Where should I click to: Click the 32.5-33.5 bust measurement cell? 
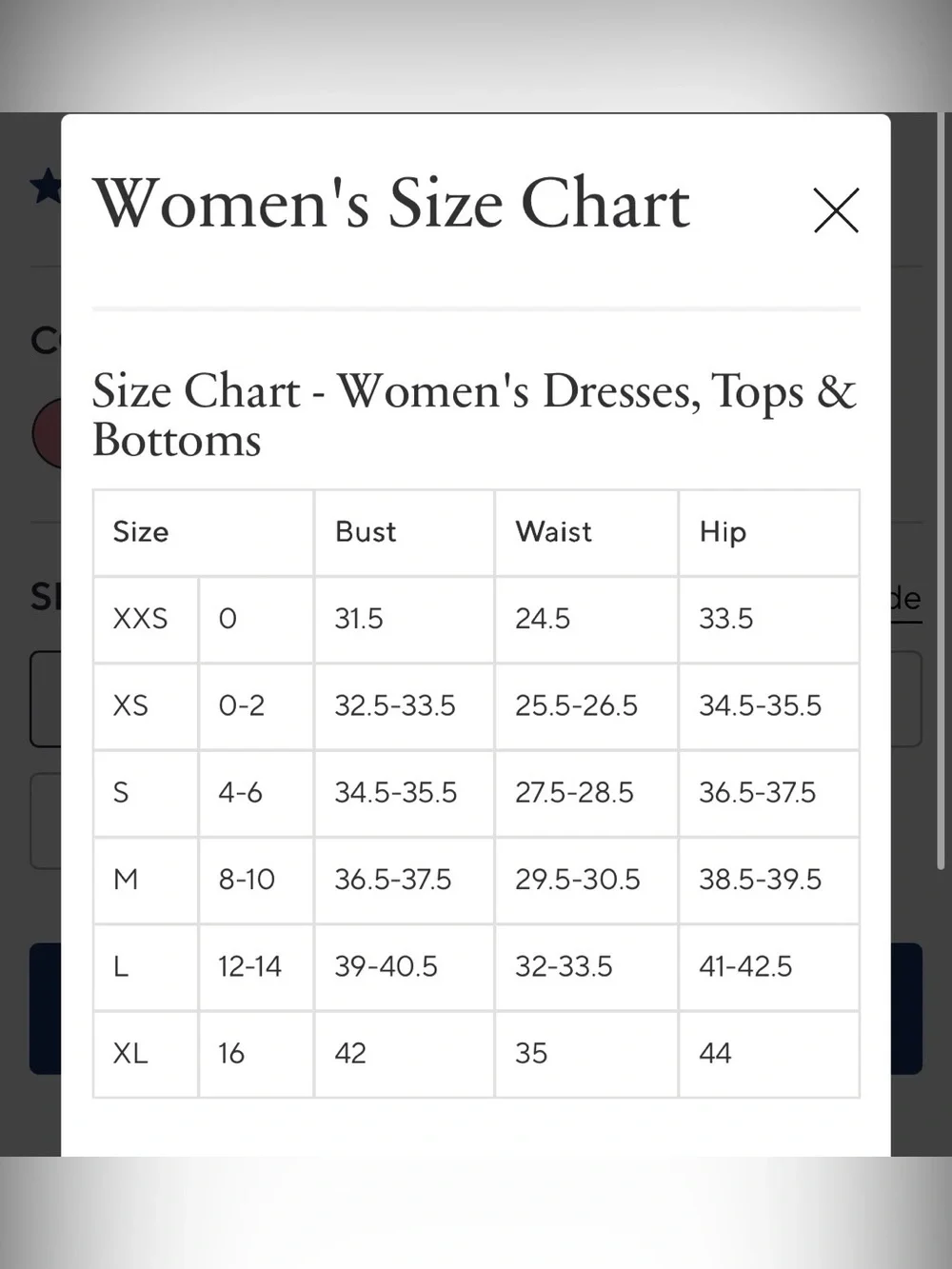pos(405,705)
